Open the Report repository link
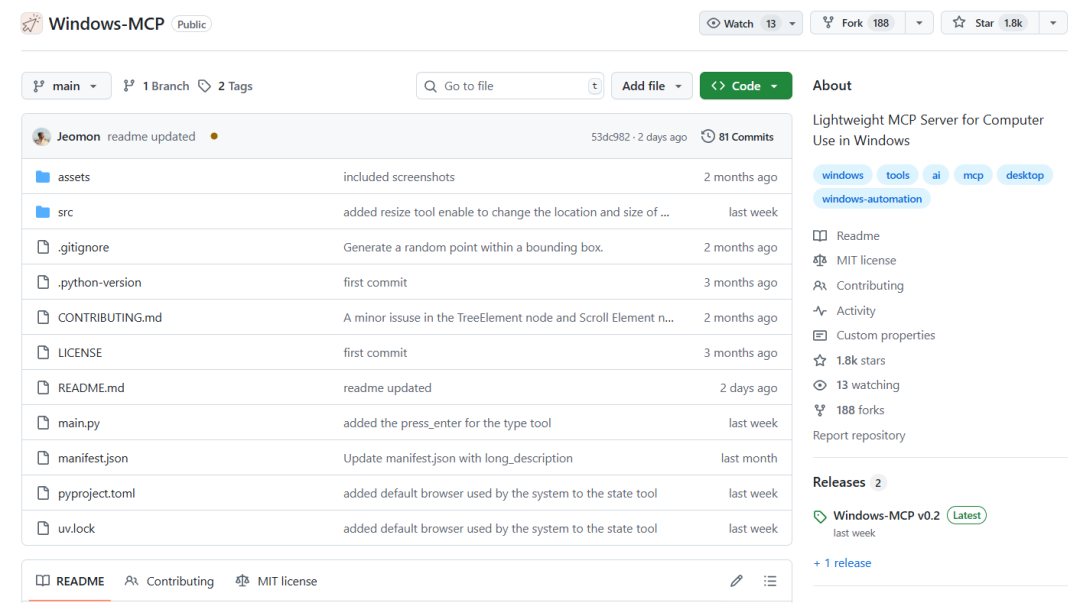1080x603 pixels. 859,435
